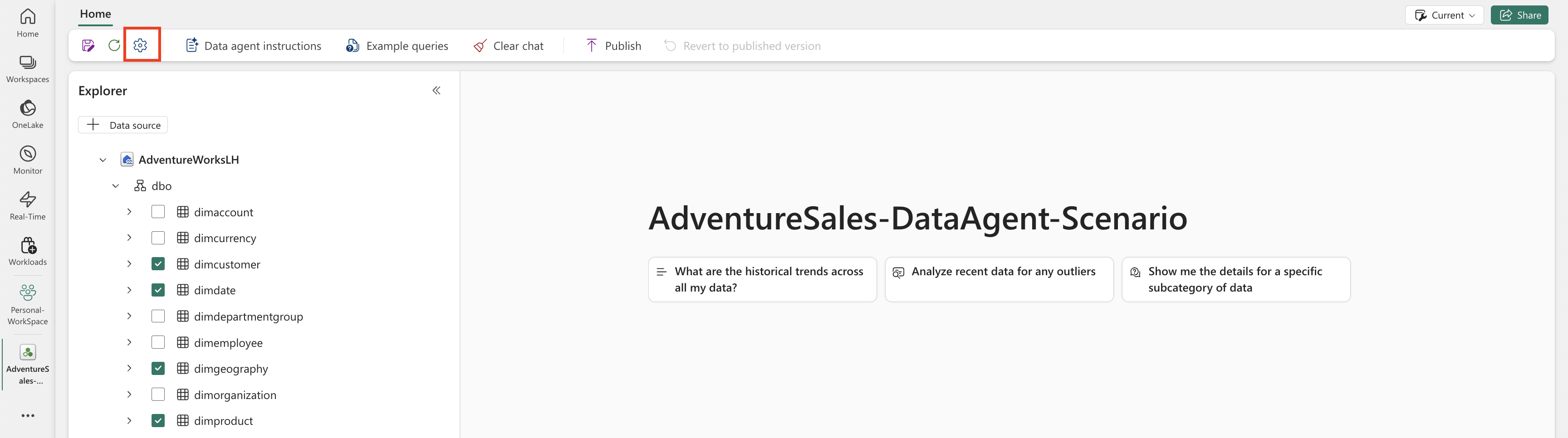This screenshot has height=438, width=1568.
Task: Select the Home tab
Action: click(x=96, y=14)
